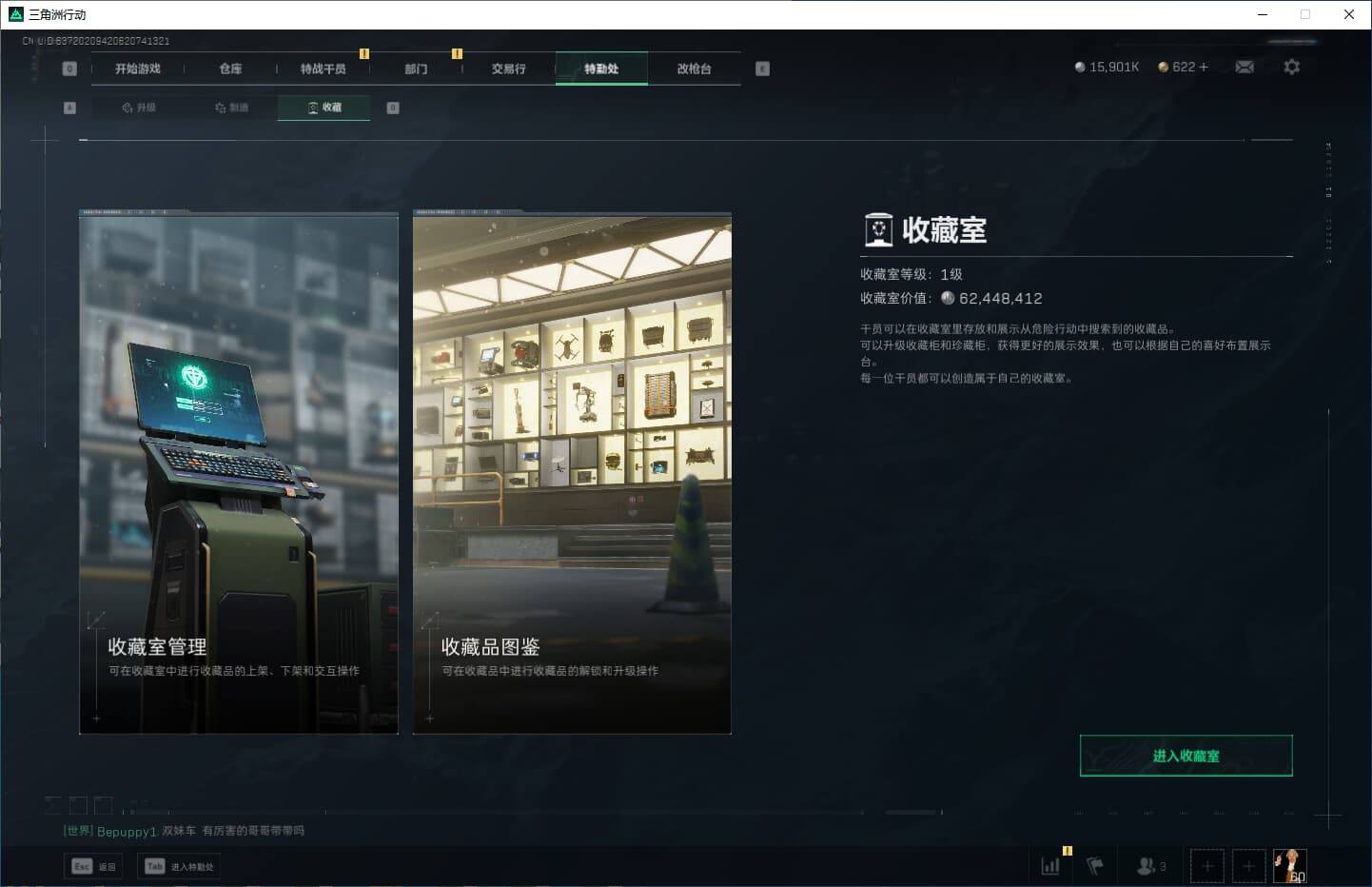This screenshot has width=1372, height=887.
Task: Click Tab 进入特勤处 at bottom left
Action: [x=179, y=866]
